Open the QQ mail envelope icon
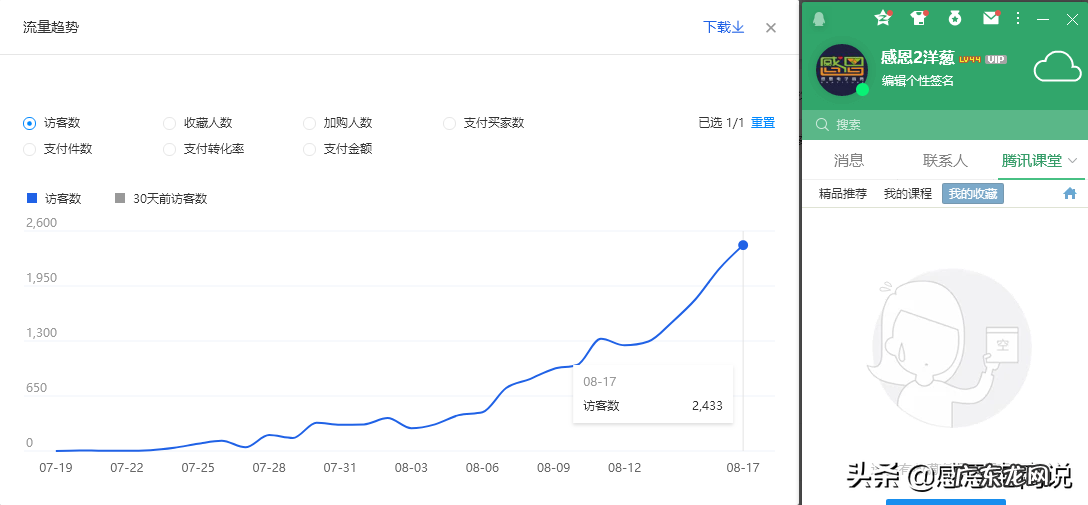 tap(991, 19)
